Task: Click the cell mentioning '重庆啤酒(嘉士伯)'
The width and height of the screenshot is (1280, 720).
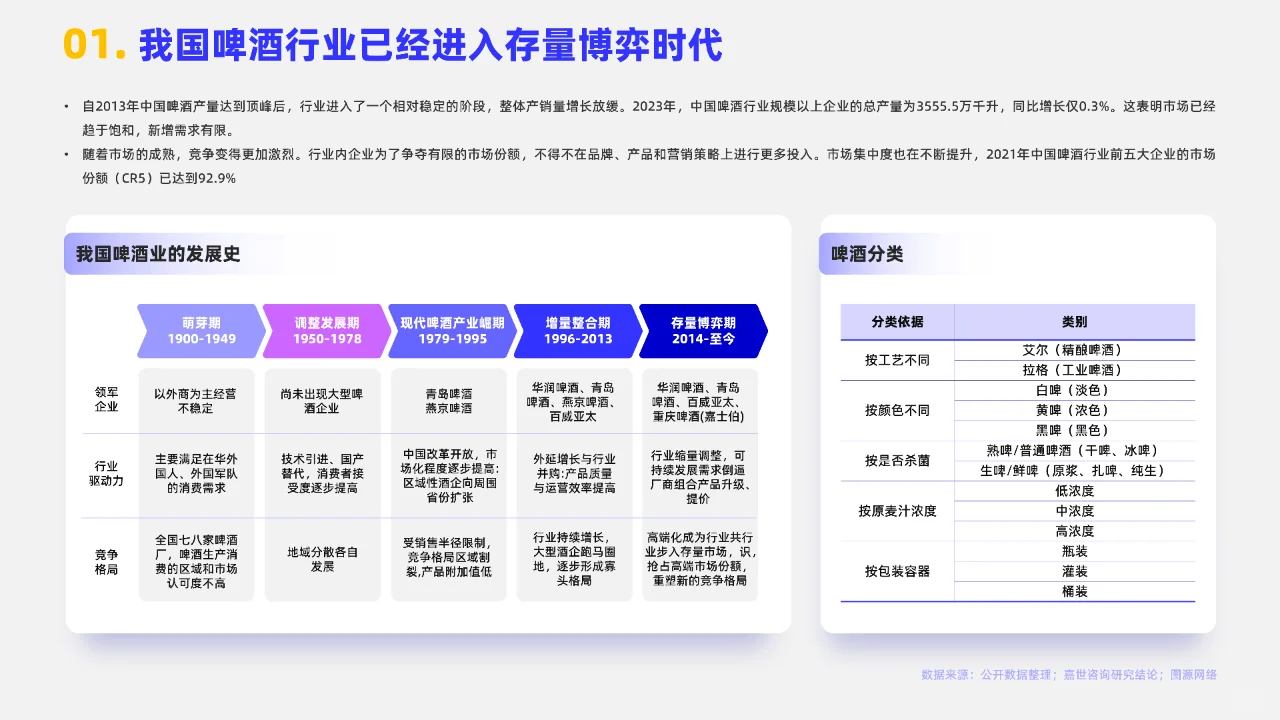Action: [700, 401]
